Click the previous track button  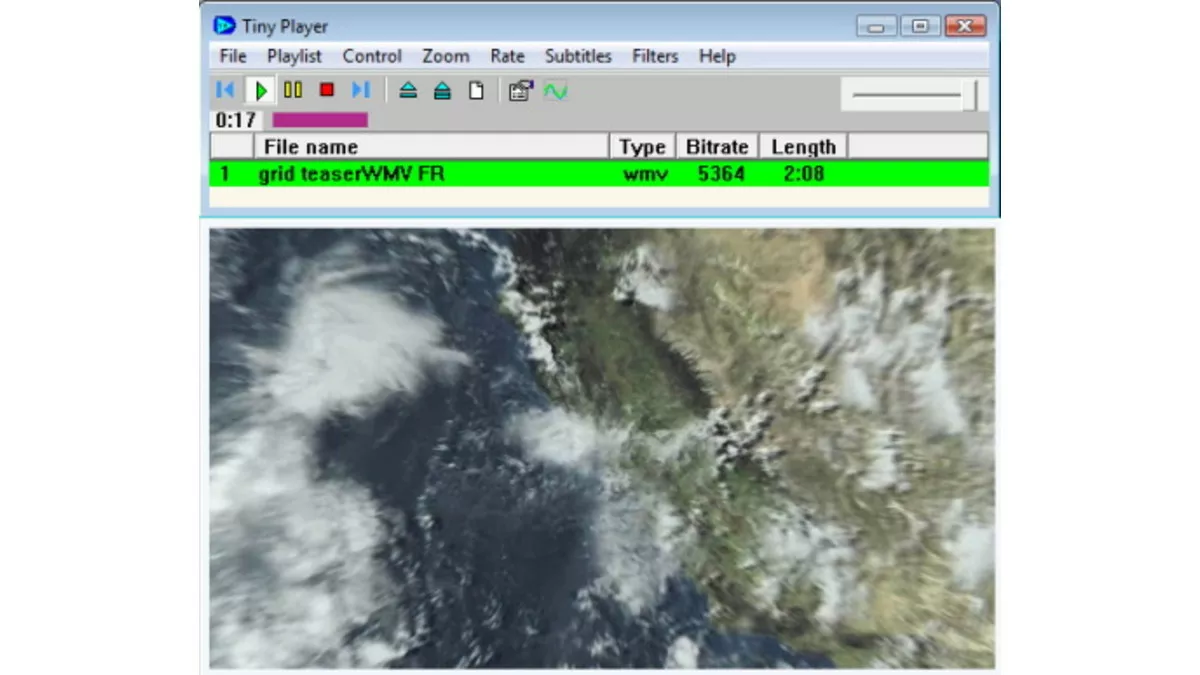pos(225,91)
